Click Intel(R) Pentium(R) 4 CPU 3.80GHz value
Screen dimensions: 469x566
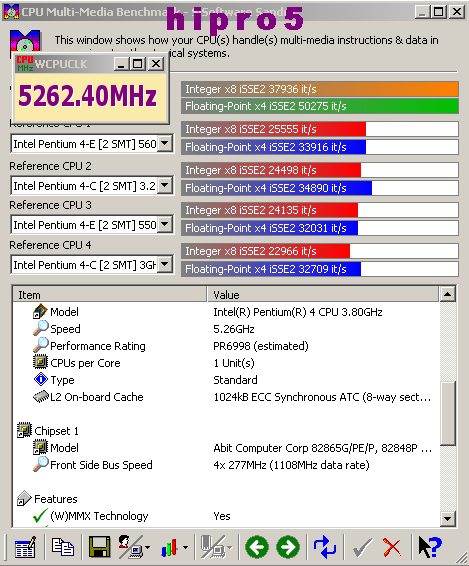(x=298, y=312)
